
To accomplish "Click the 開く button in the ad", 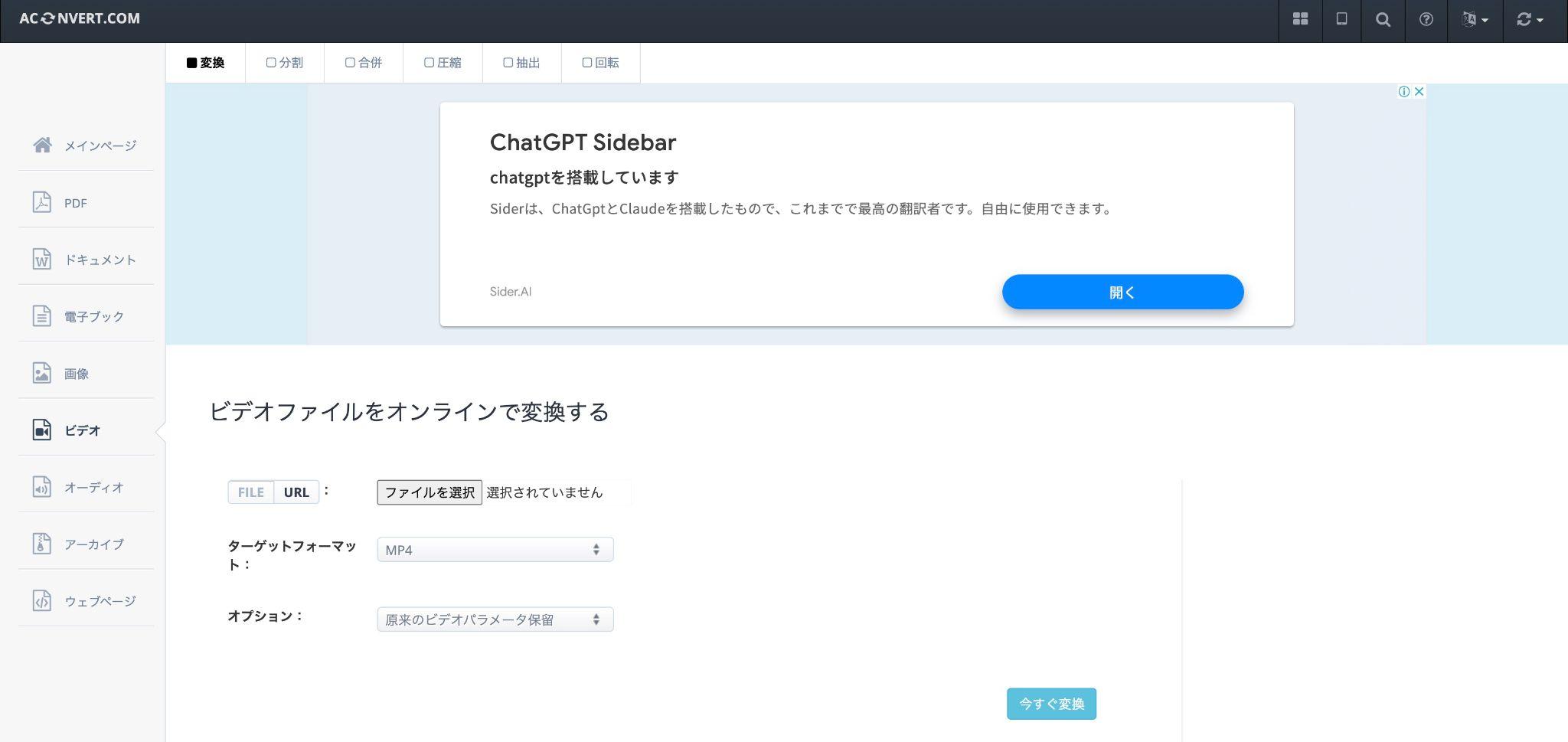I will [1122, 292].
